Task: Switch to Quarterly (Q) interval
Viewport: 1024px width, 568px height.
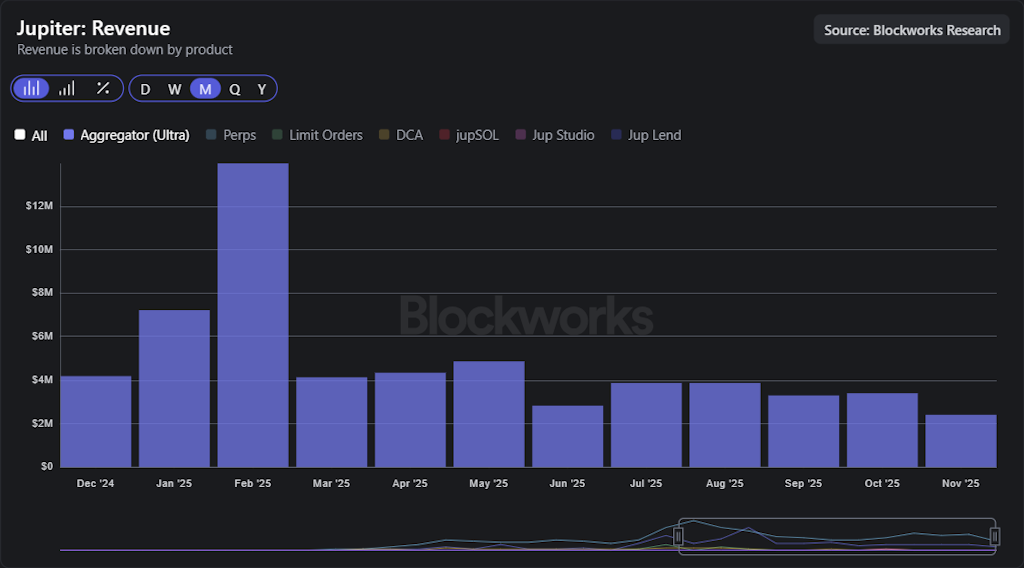Action: (234, 89)
